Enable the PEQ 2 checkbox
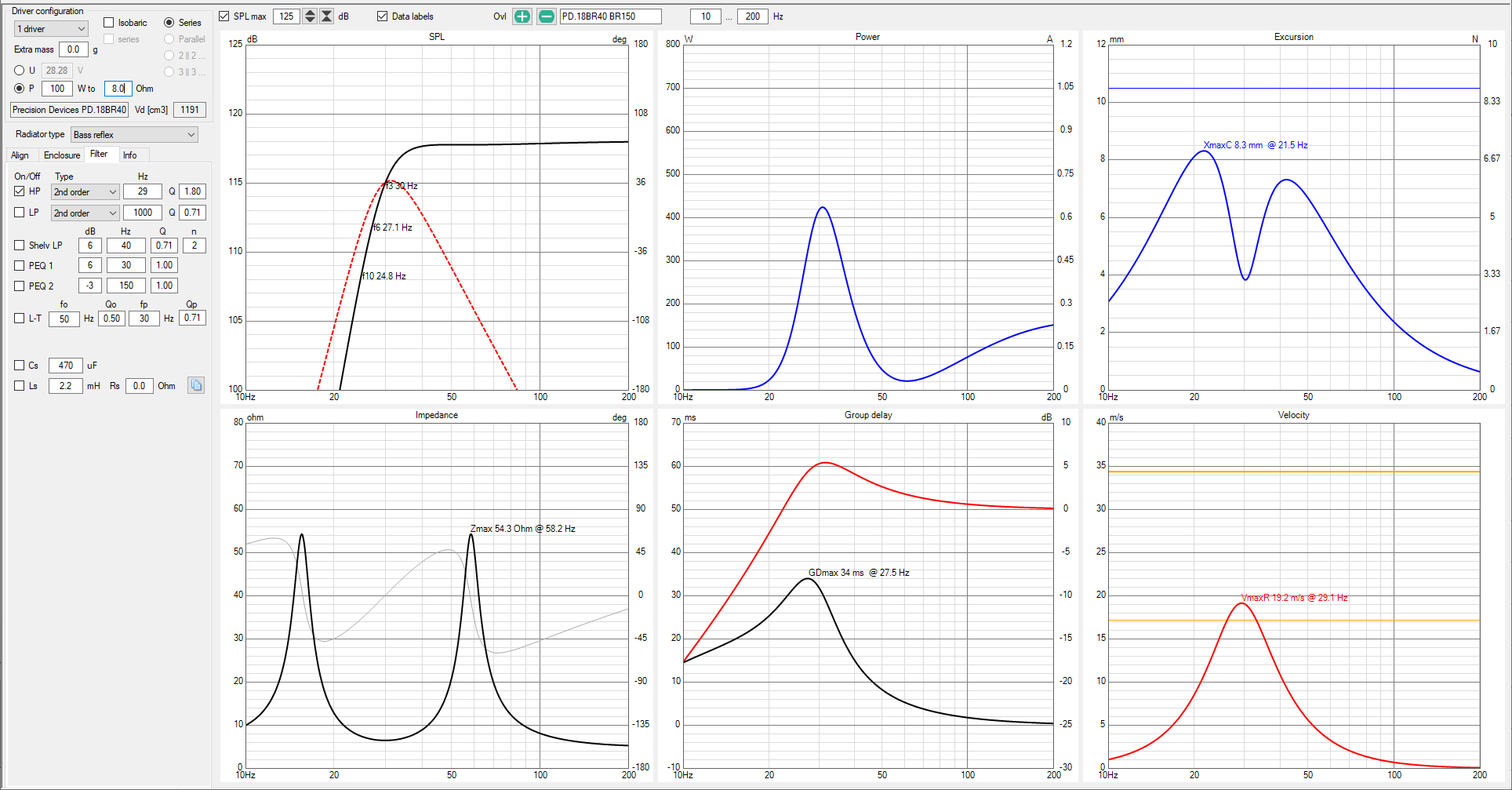This screenshot has width=1512, height=790. coord(20,286)
